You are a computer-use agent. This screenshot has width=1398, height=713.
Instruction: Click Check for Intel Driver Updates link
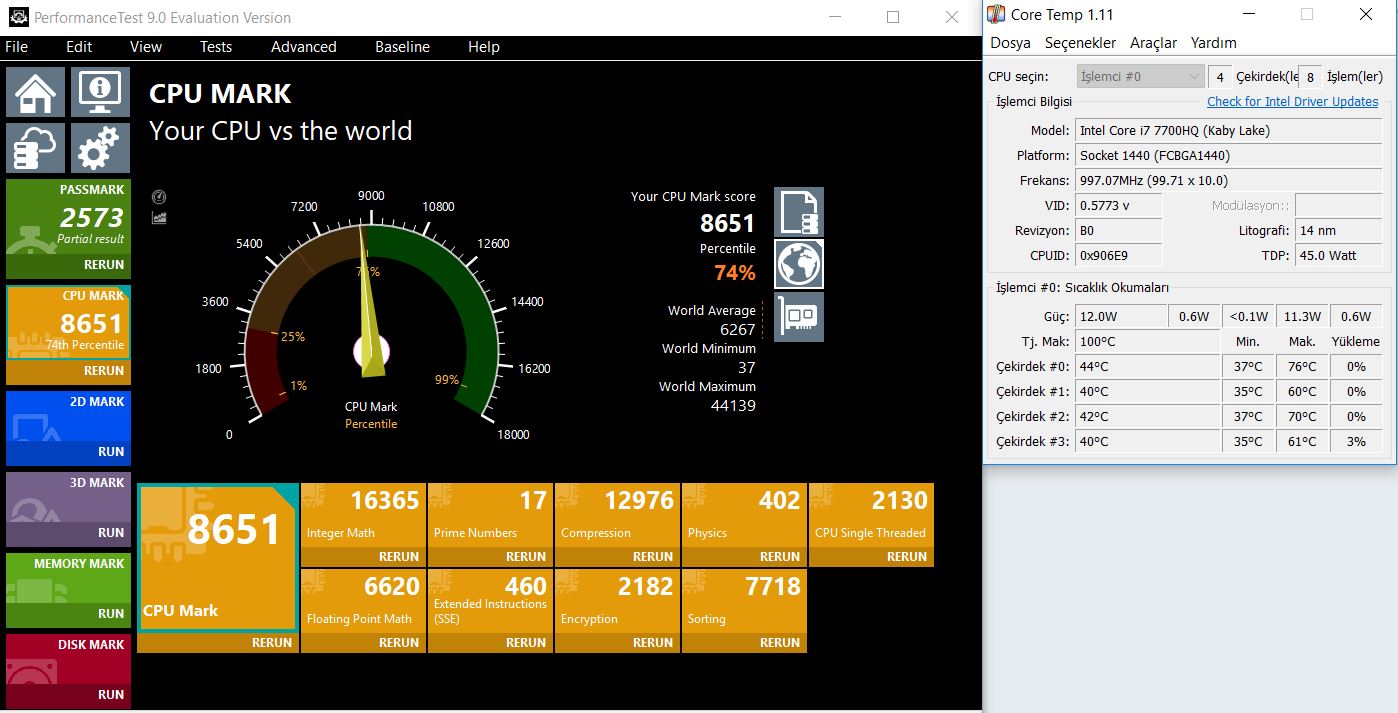[x=1293, y=102]
